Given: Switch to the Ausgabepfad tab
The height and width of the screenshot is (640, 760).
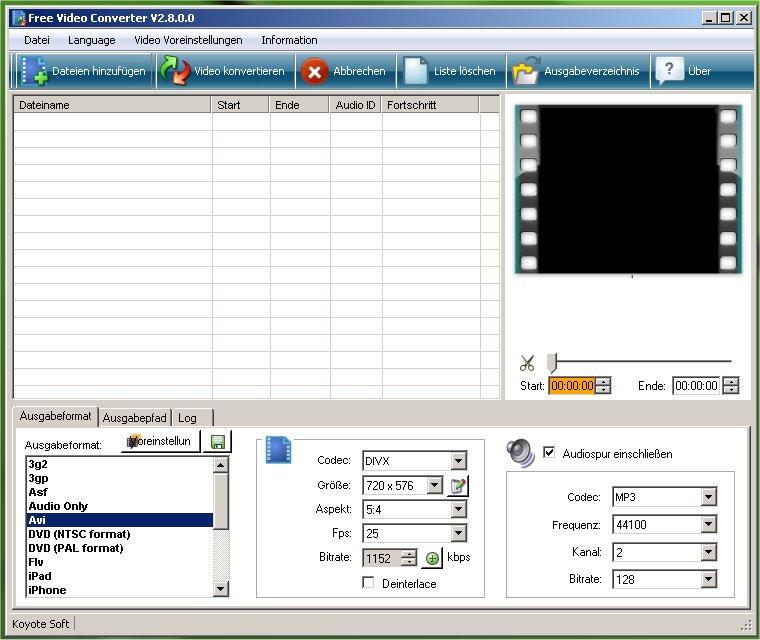Looking at the screenshot, I should coord(134,418).
